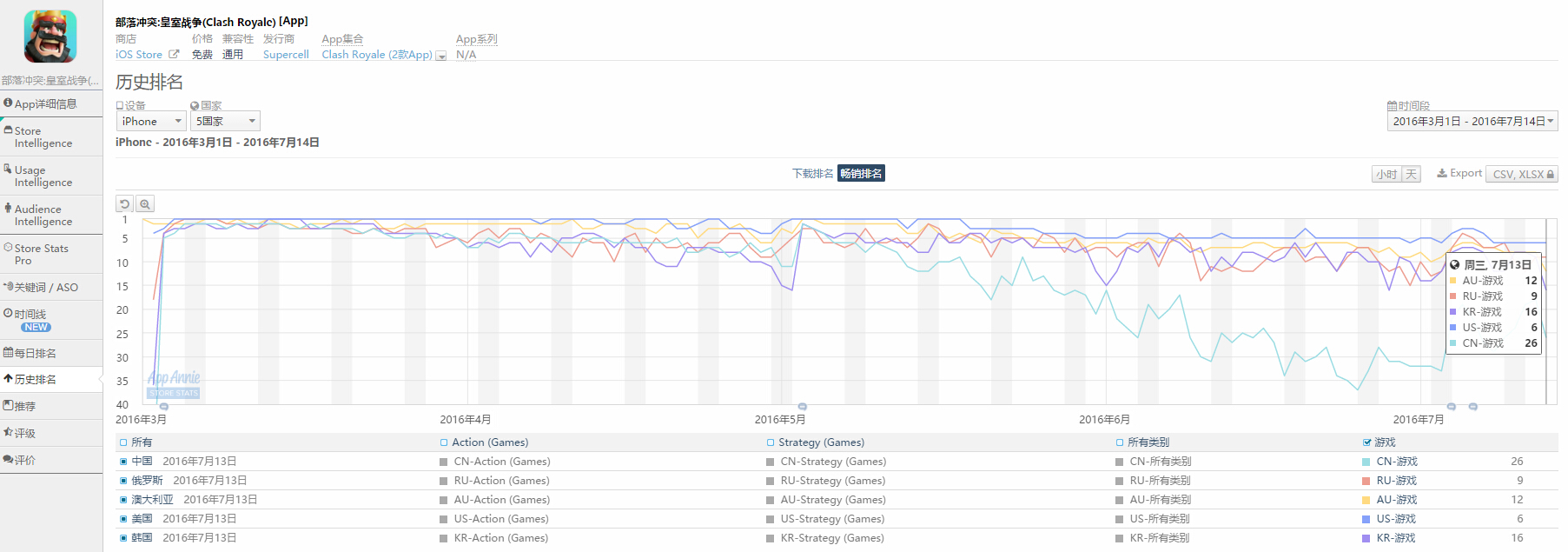This screenshot has height=552, width=1568.
Task: Click the App详细信息 info icon in sidebar
Action: point(8,103)
